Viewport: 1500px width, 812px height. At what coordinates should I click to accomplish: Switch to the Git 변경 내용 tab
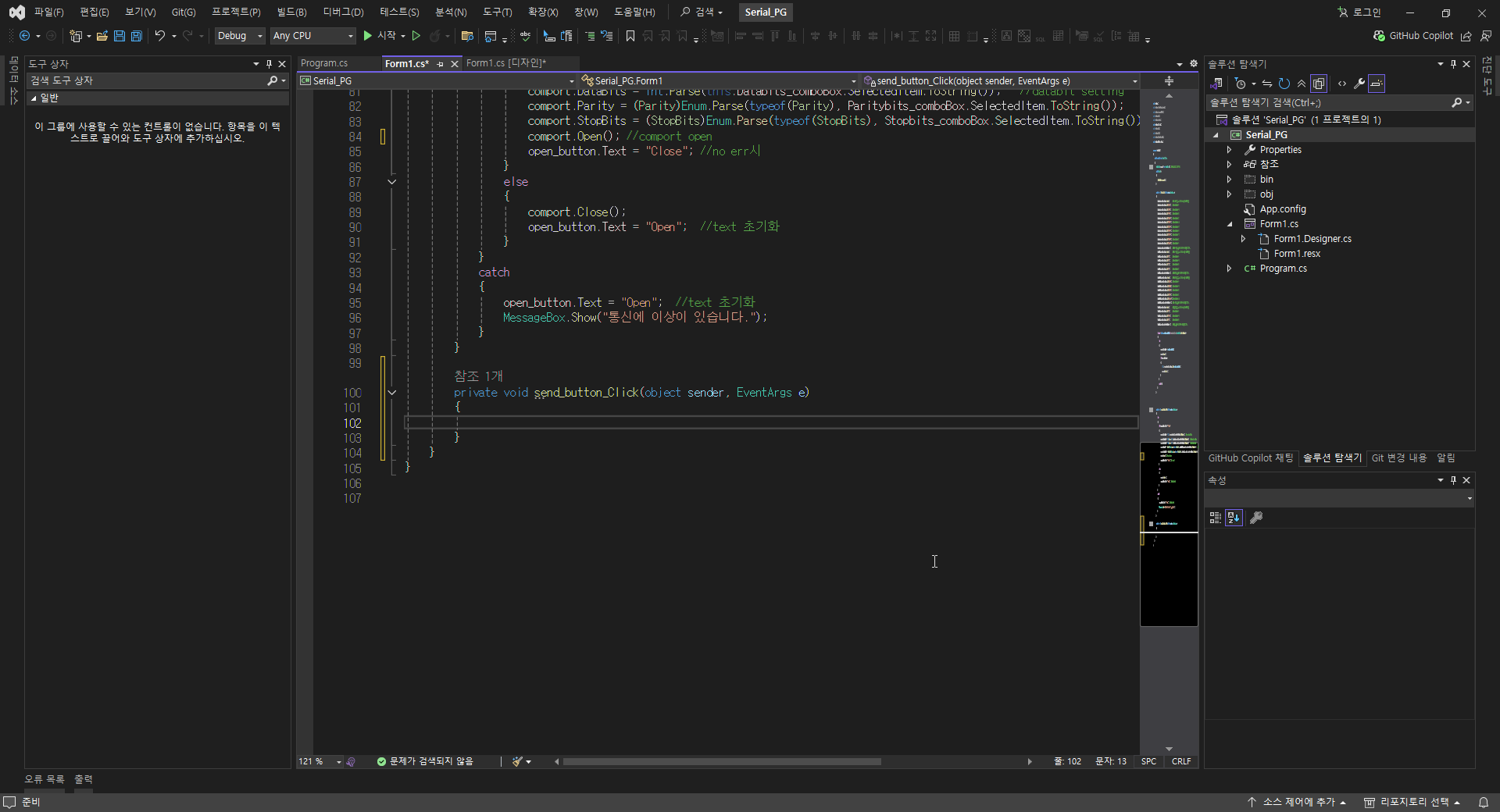[x=1398, y=458]
